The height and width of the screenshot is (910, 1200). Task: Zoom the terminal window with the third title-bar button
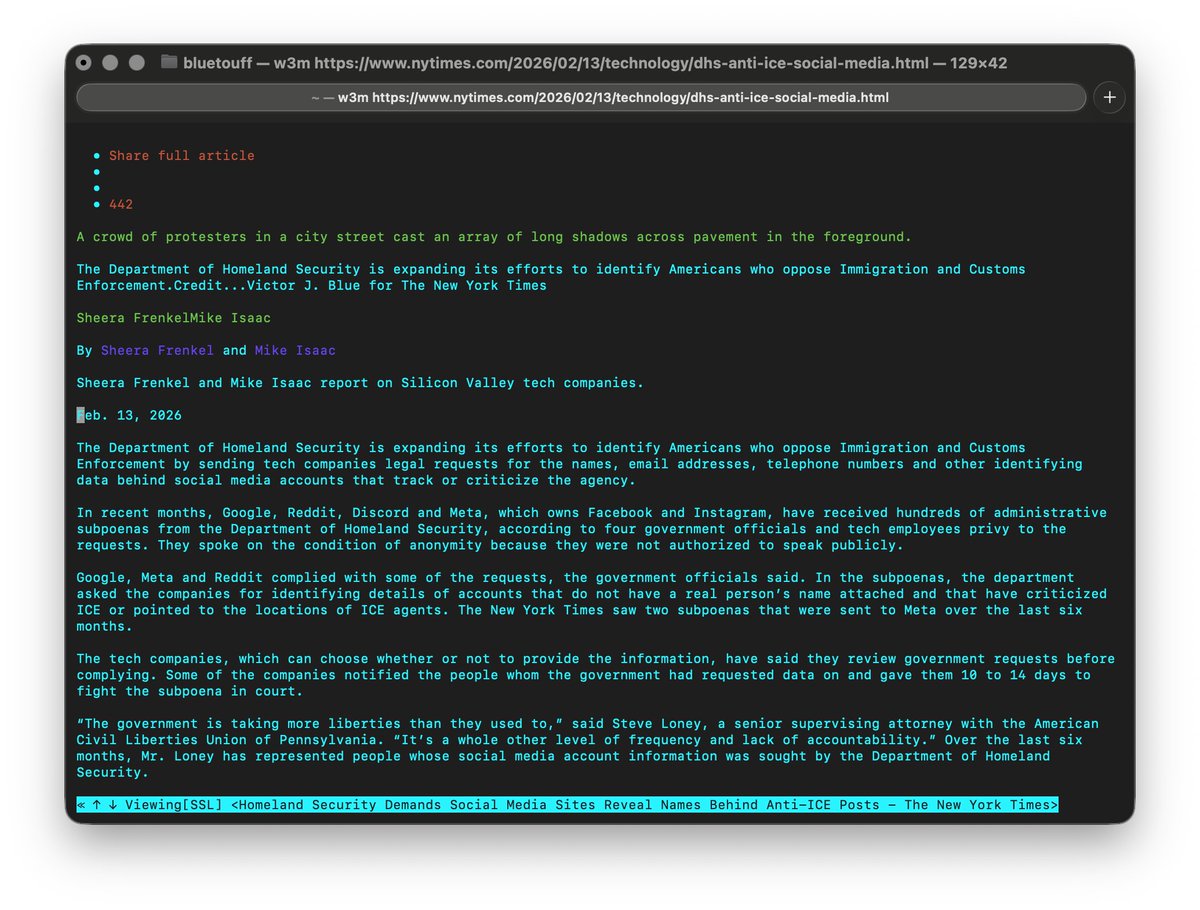(136, 63)
